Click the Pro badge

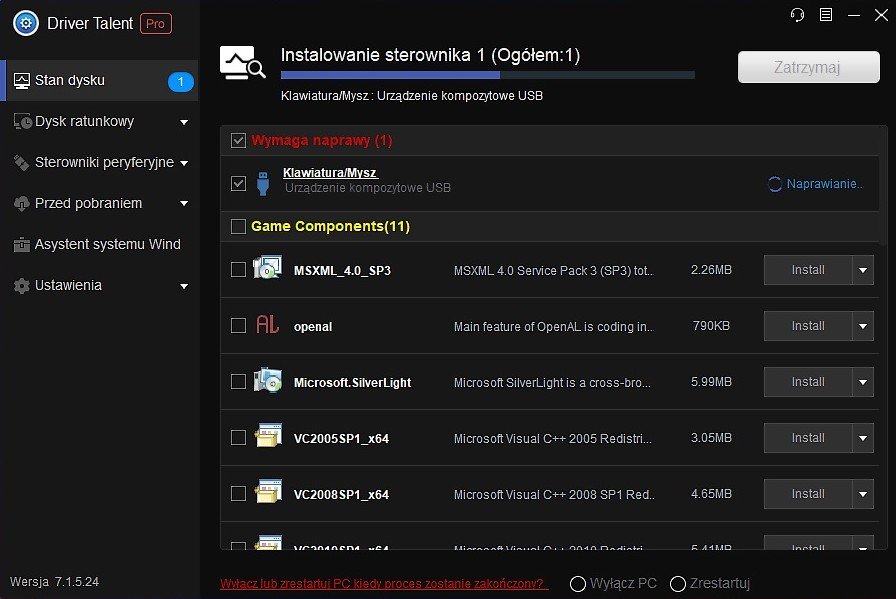point(155,24)
